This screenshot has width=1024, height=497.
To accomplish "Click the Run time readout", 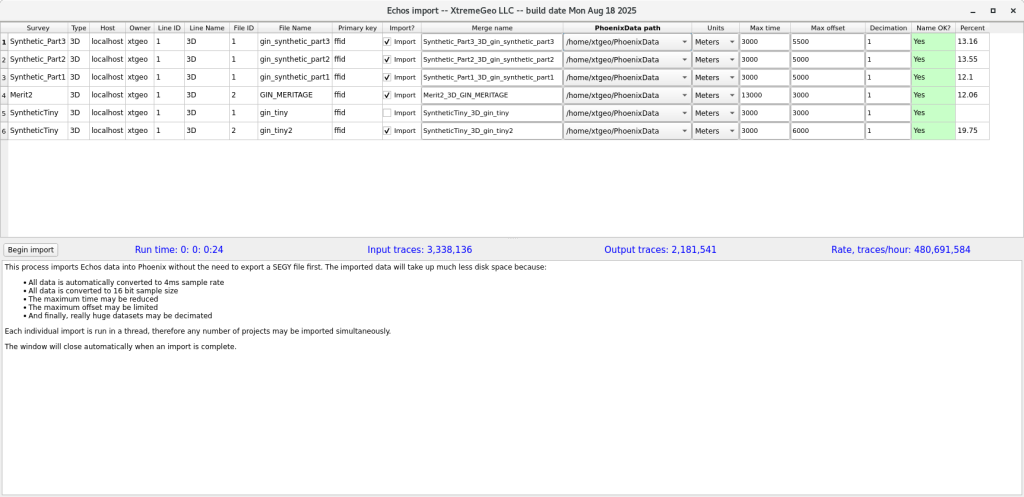I will pos(180,249).
